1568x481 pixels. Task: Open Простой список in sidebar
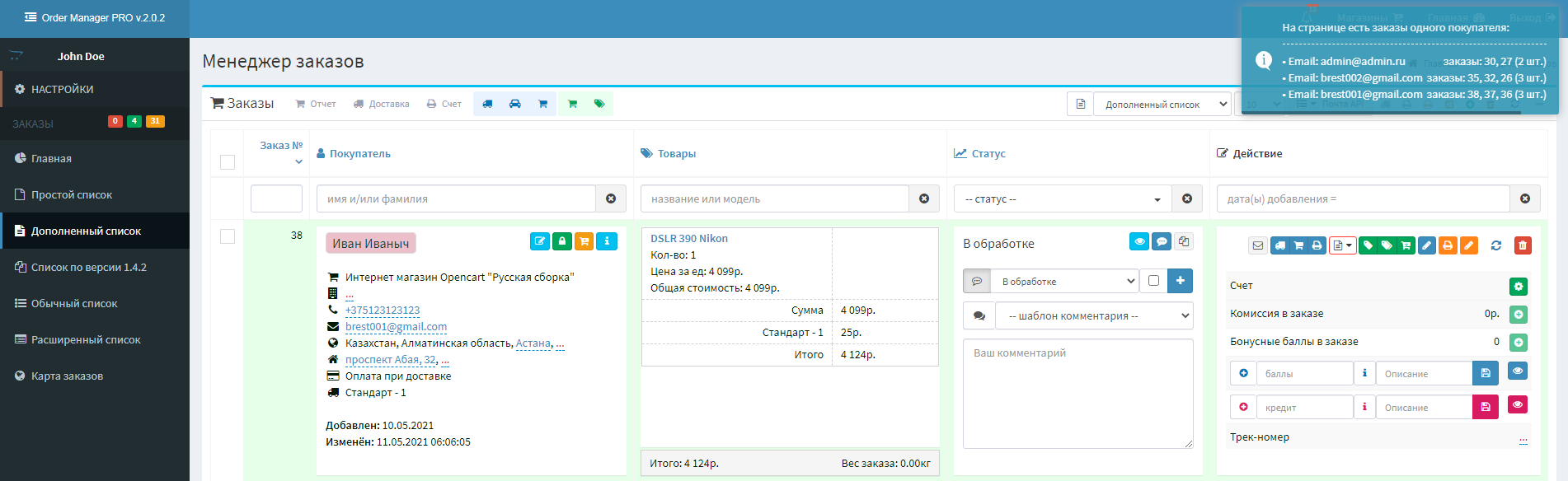72,195
